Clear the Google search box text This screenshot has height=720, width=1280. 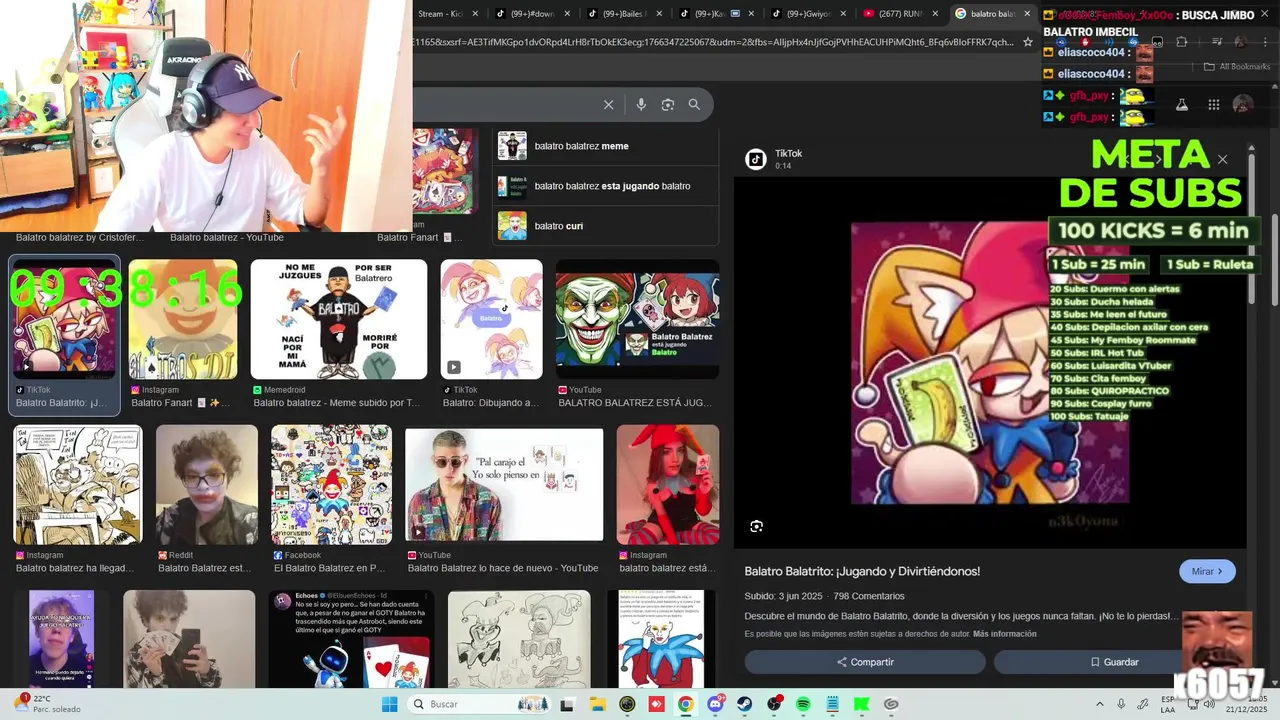tap(608, 105)
